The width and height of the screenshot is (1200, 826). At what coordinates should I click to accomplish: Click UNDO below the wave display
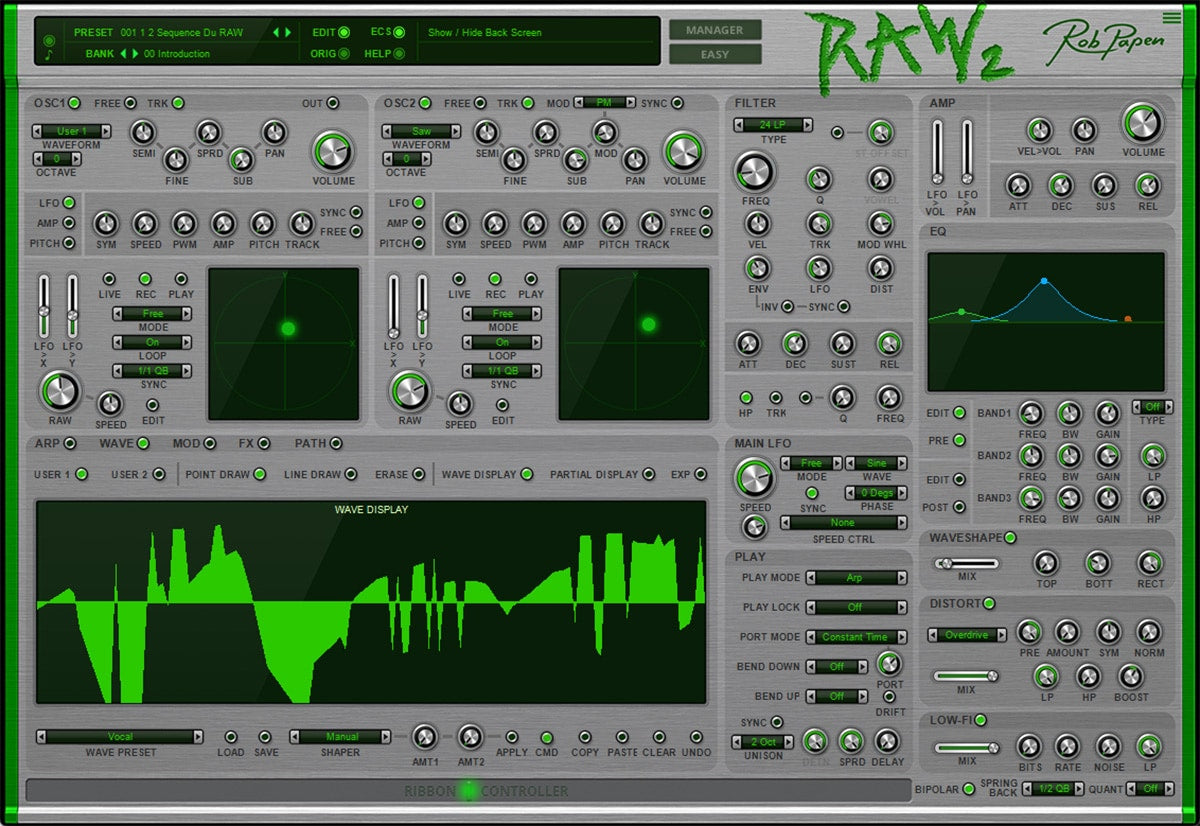695,737
